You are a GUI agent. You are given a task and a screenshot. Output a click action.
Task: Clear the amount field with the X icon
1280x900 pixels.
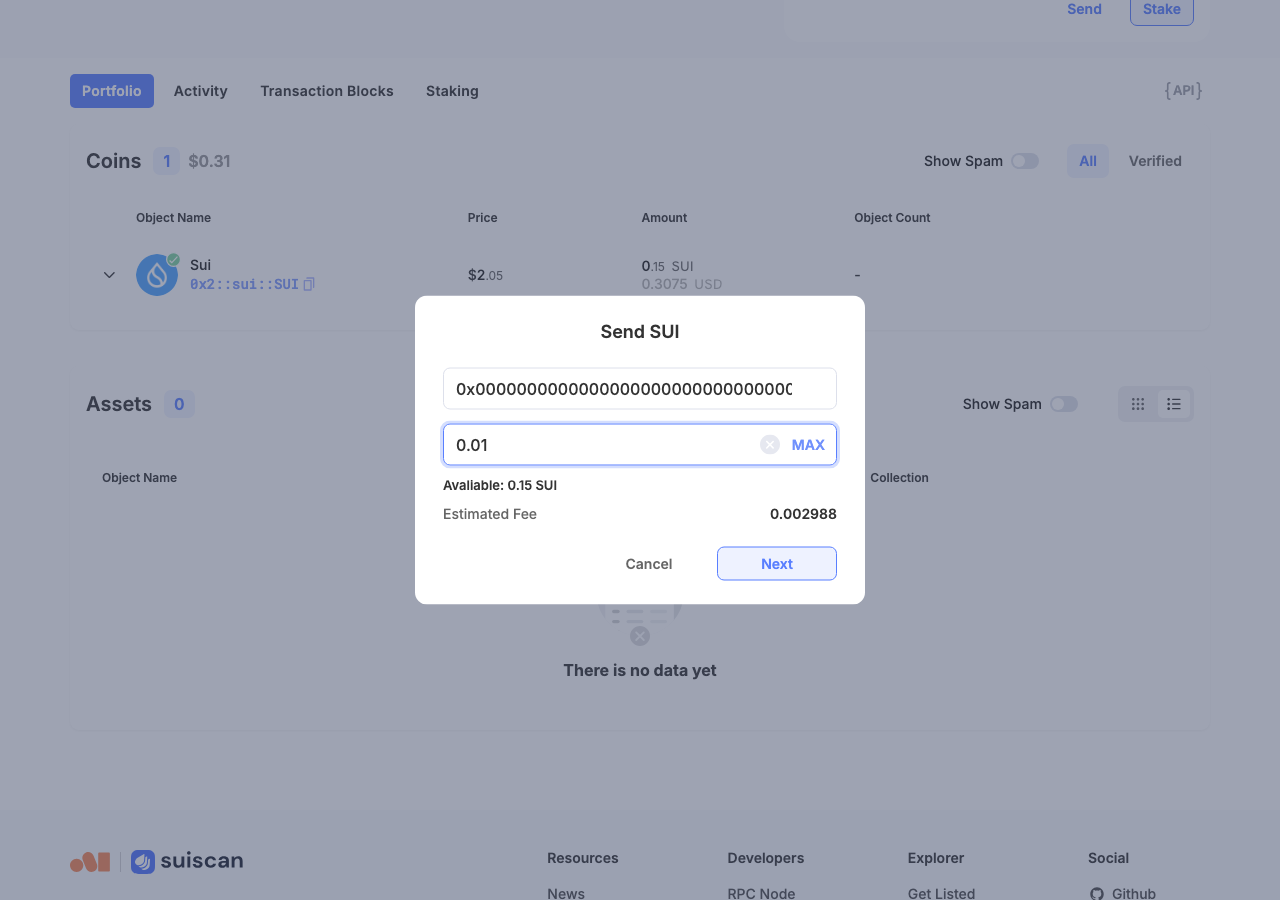coord(770,445)
